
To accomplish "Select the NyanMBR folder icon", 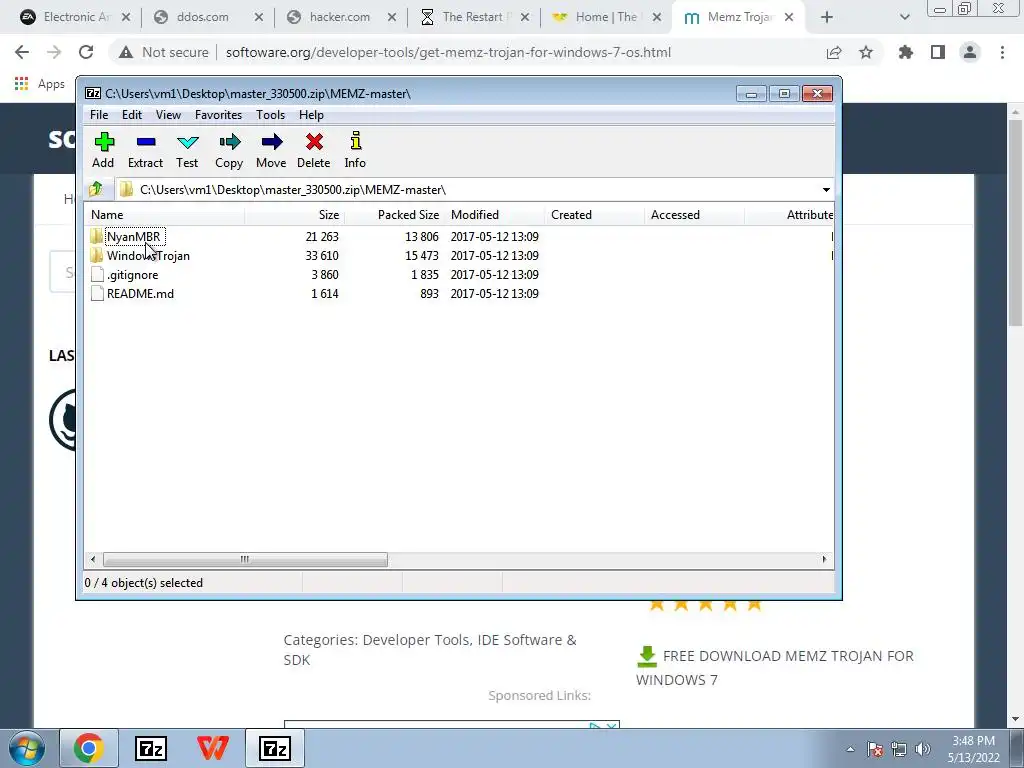I will point(97,236).
